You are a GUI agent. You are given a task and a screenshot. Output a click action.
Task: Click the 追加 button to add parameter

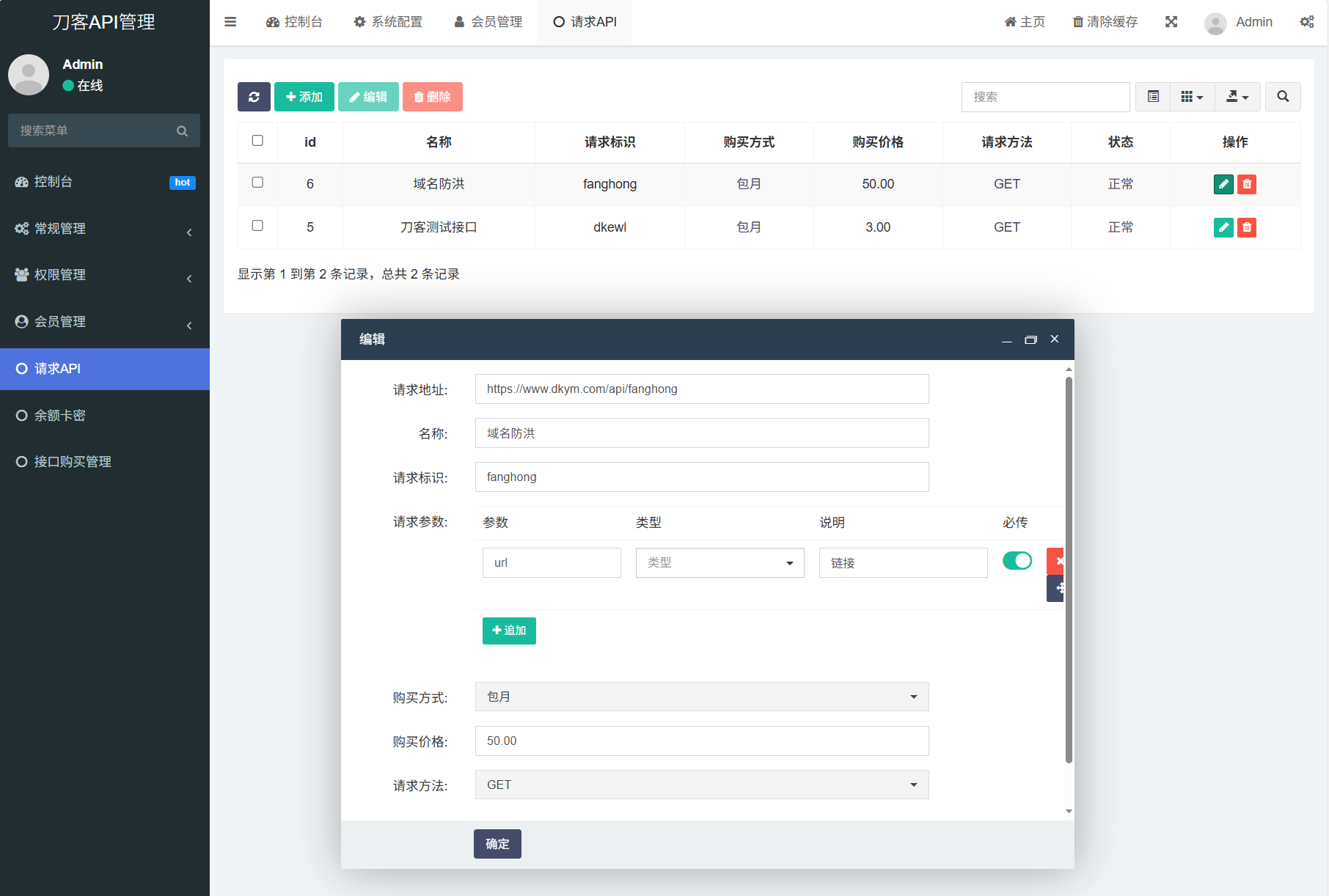point(508,631)
